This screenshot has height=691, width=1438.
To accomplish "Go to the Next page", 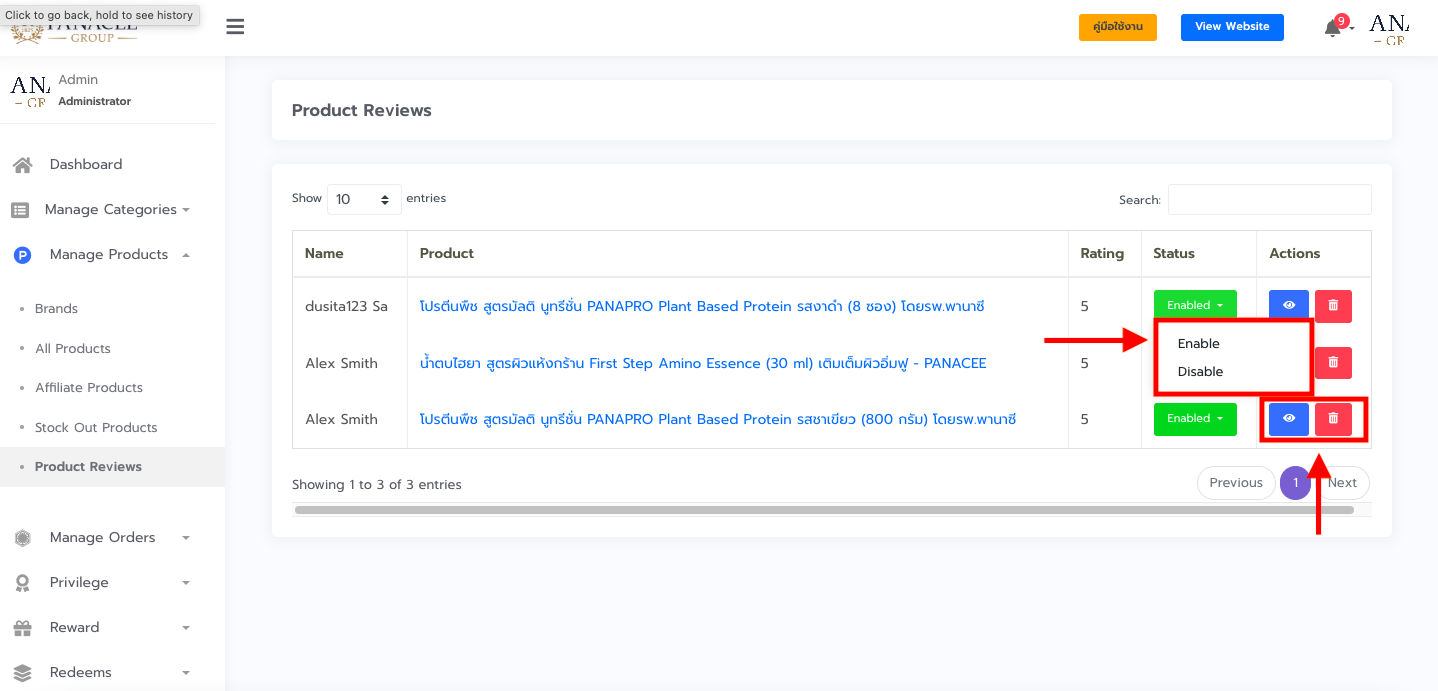I will click(1342, 483).
